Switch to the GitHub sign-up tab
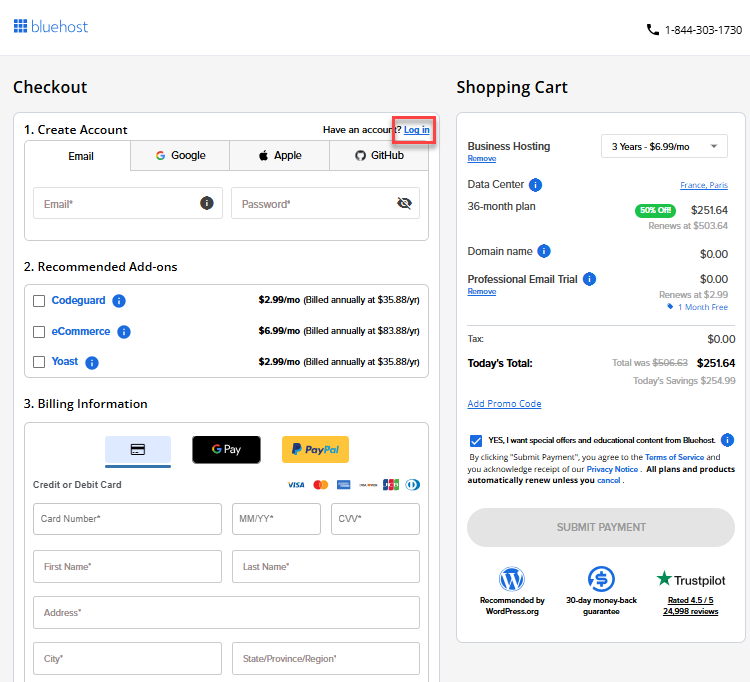Screen dimensions: 750x682 point(379,155)
